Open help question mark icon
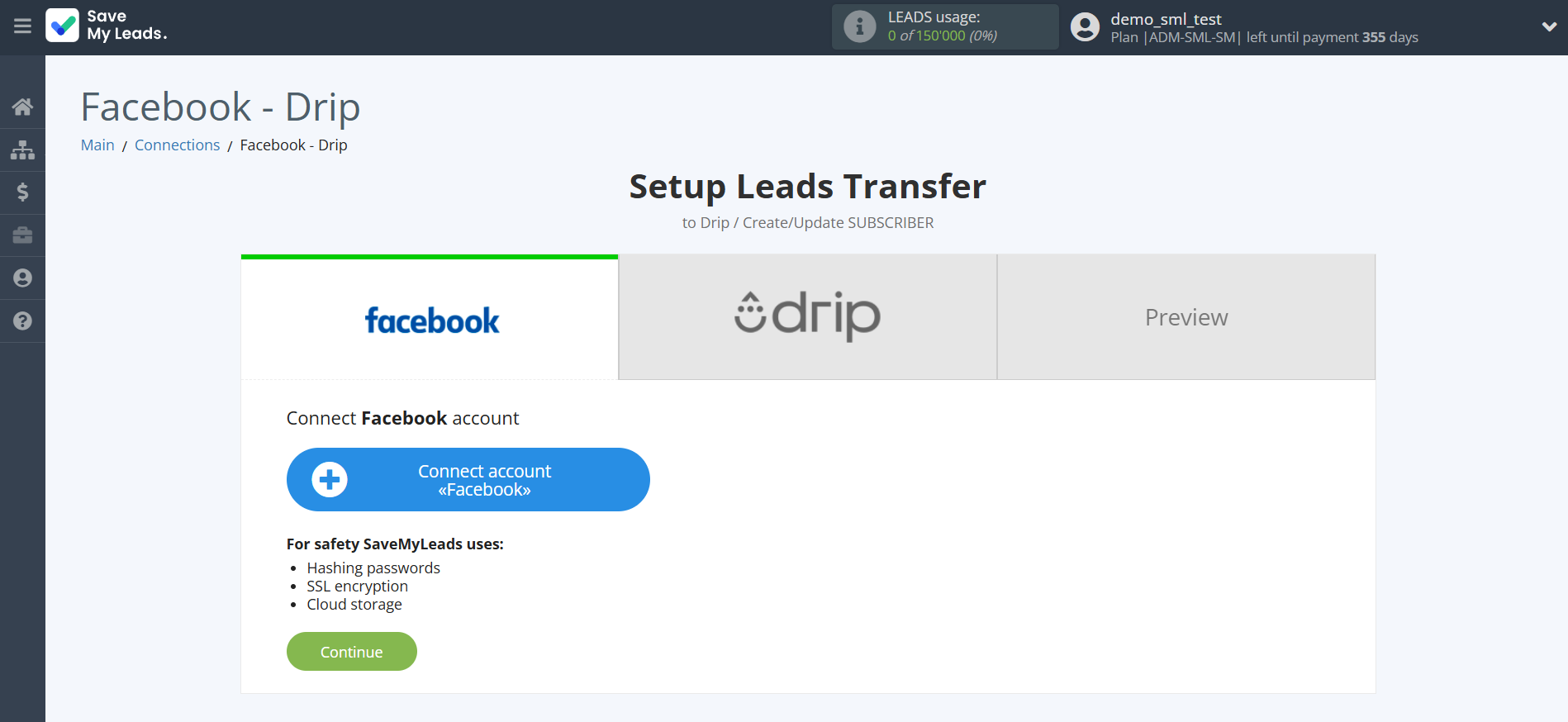This screenshot has width=1568, height=722. click(22, 321)
